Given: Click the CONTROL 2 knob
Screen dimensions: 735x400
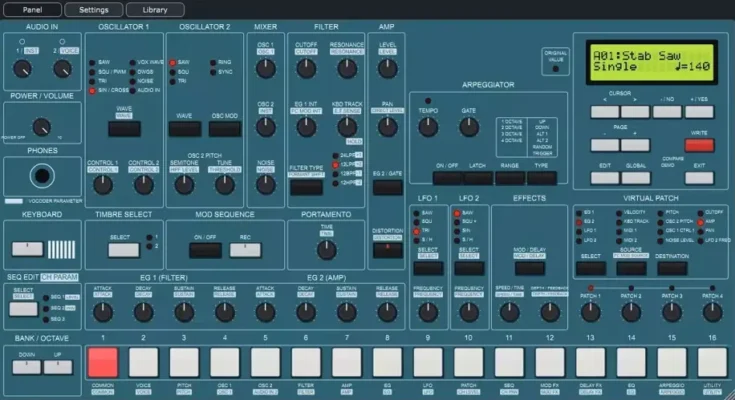Looking at the screenshot, I should tap(143, 185).
